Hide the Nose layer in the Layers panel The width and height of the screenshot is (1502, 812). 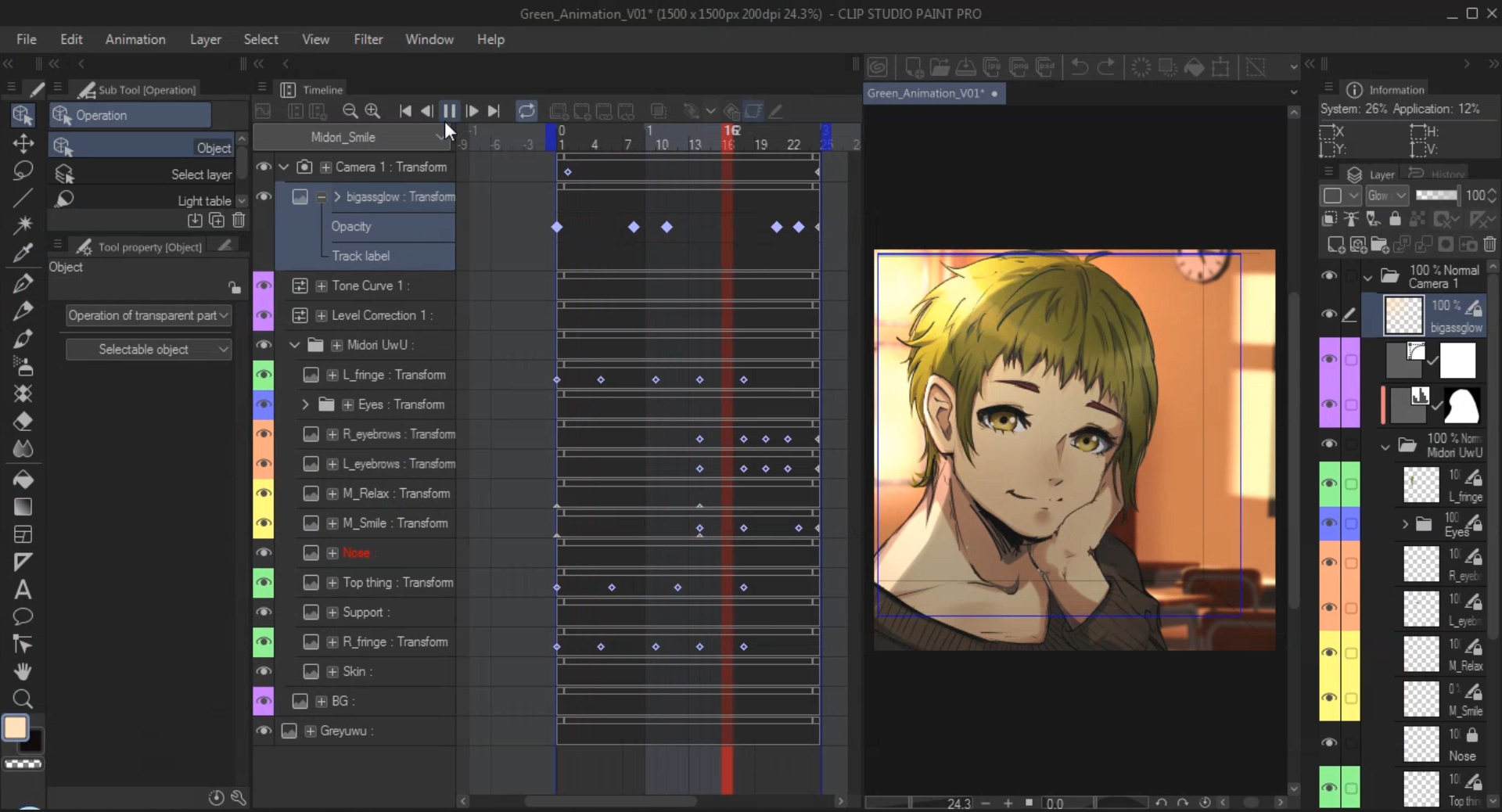click(1331, 743)
